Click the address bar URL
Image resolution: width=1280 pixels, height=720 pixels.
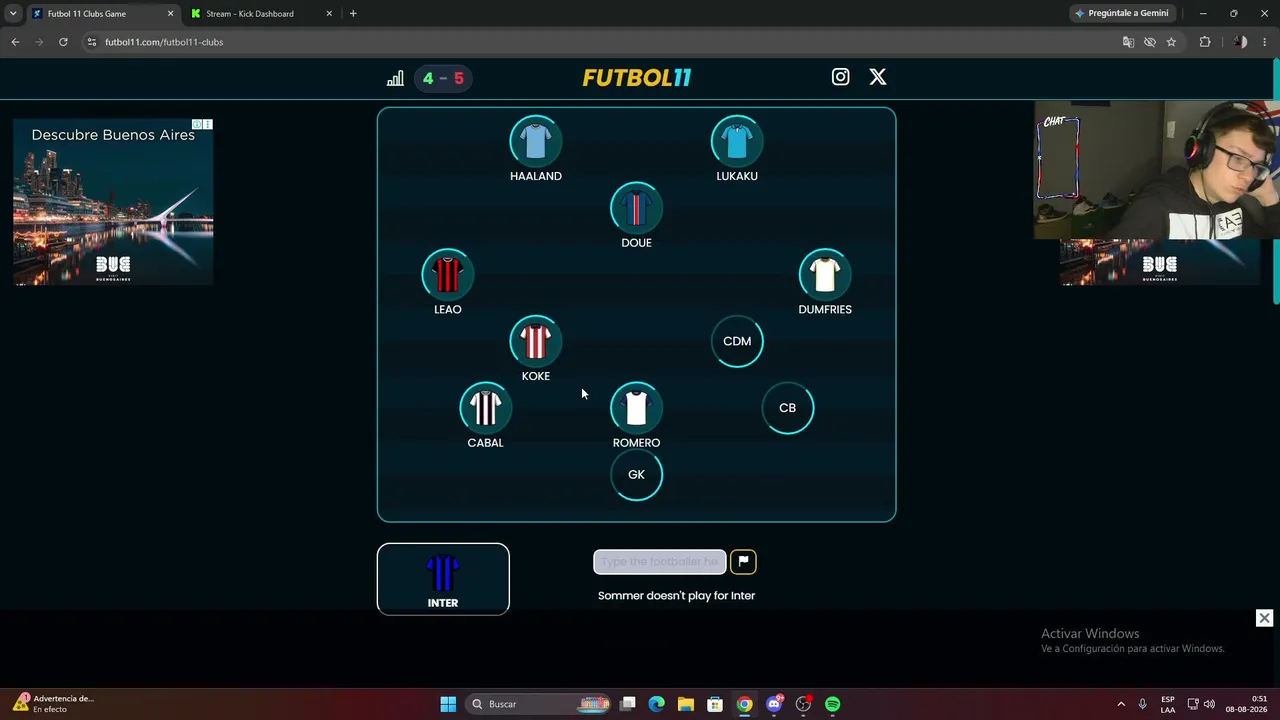point(164,42)
